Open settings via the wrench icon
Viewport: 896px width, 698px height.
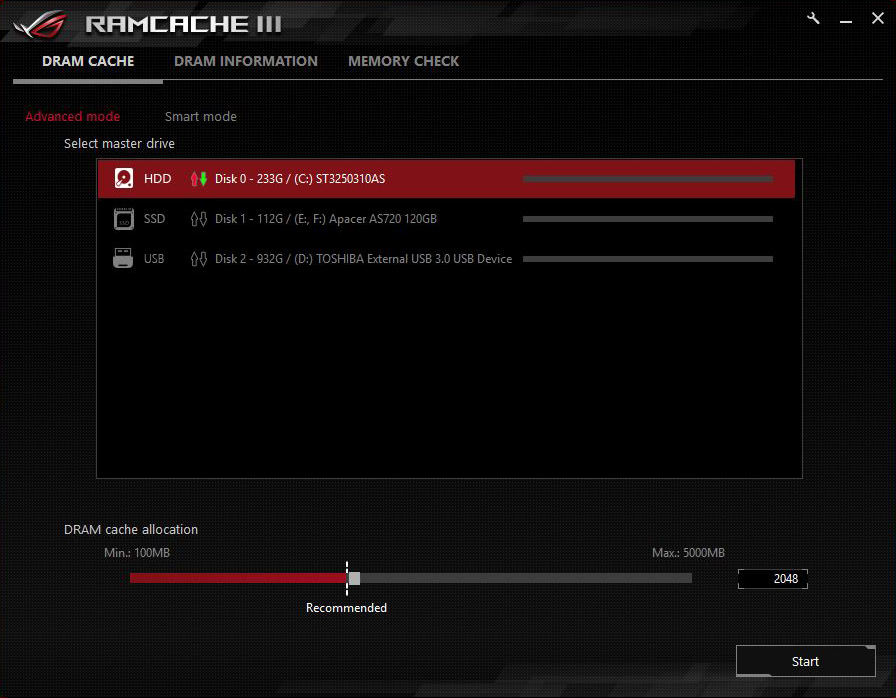click(813, 18)
